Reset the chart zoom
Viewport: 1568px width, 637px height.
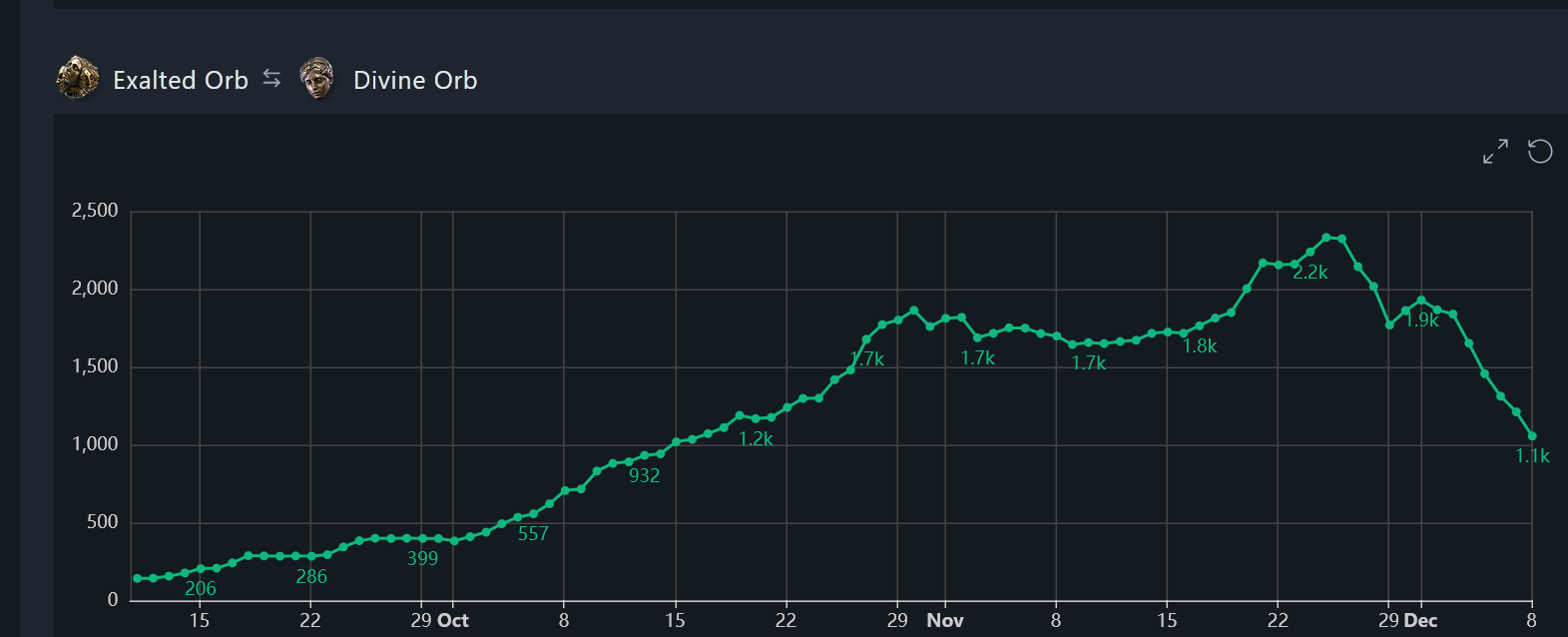click(1540, 151)
